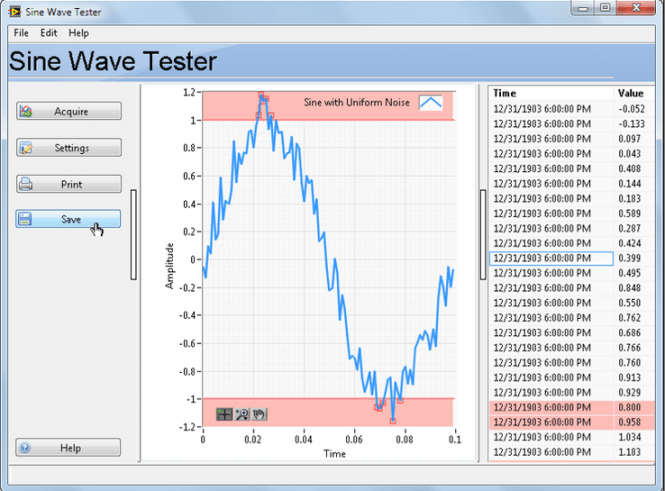The image size is (665, 491).
Task: Click the printer icon on Print button
Action: click(26, 184)
